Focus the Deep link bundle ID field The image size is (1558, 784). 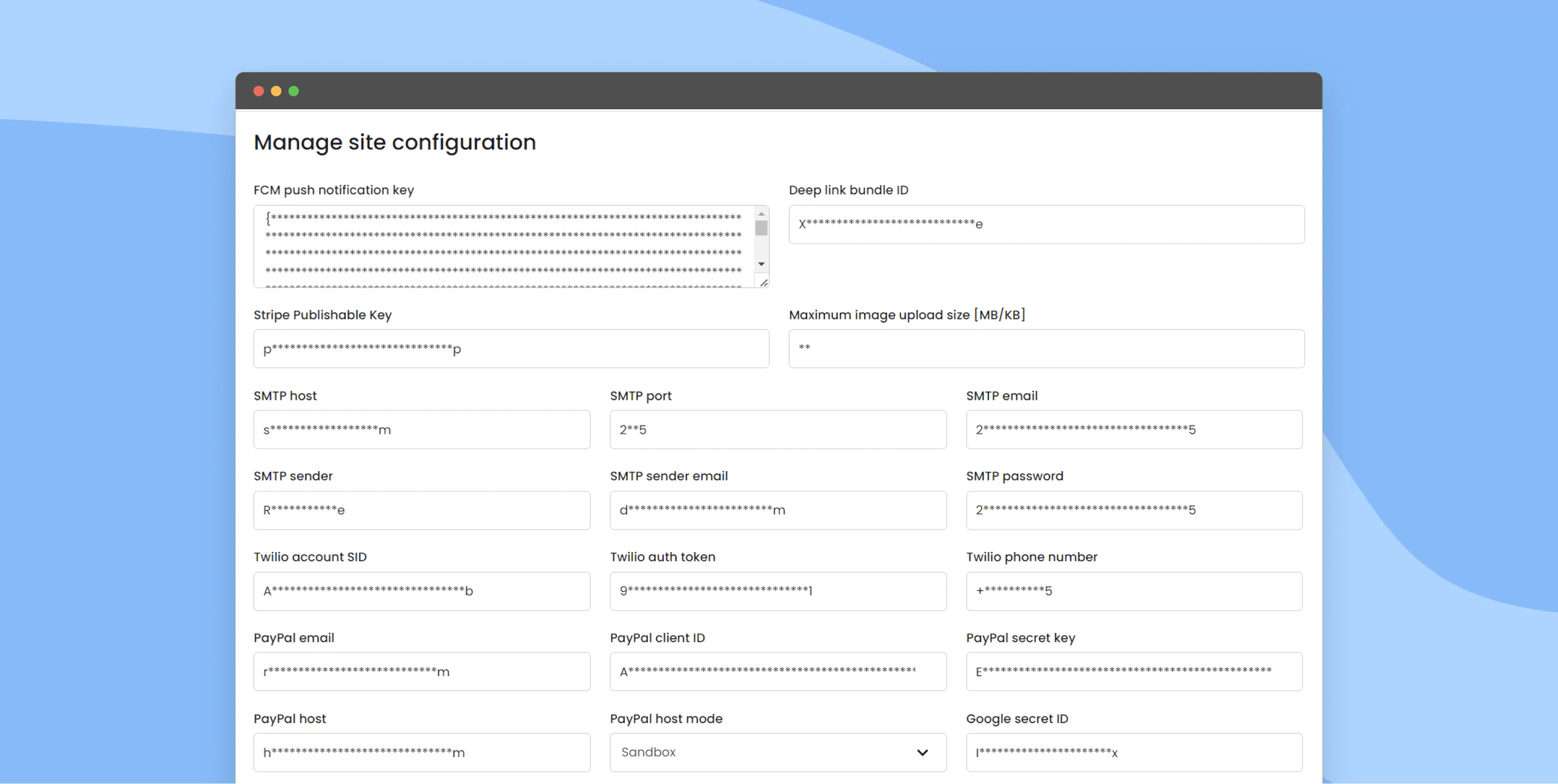(x=1046, y=224)
